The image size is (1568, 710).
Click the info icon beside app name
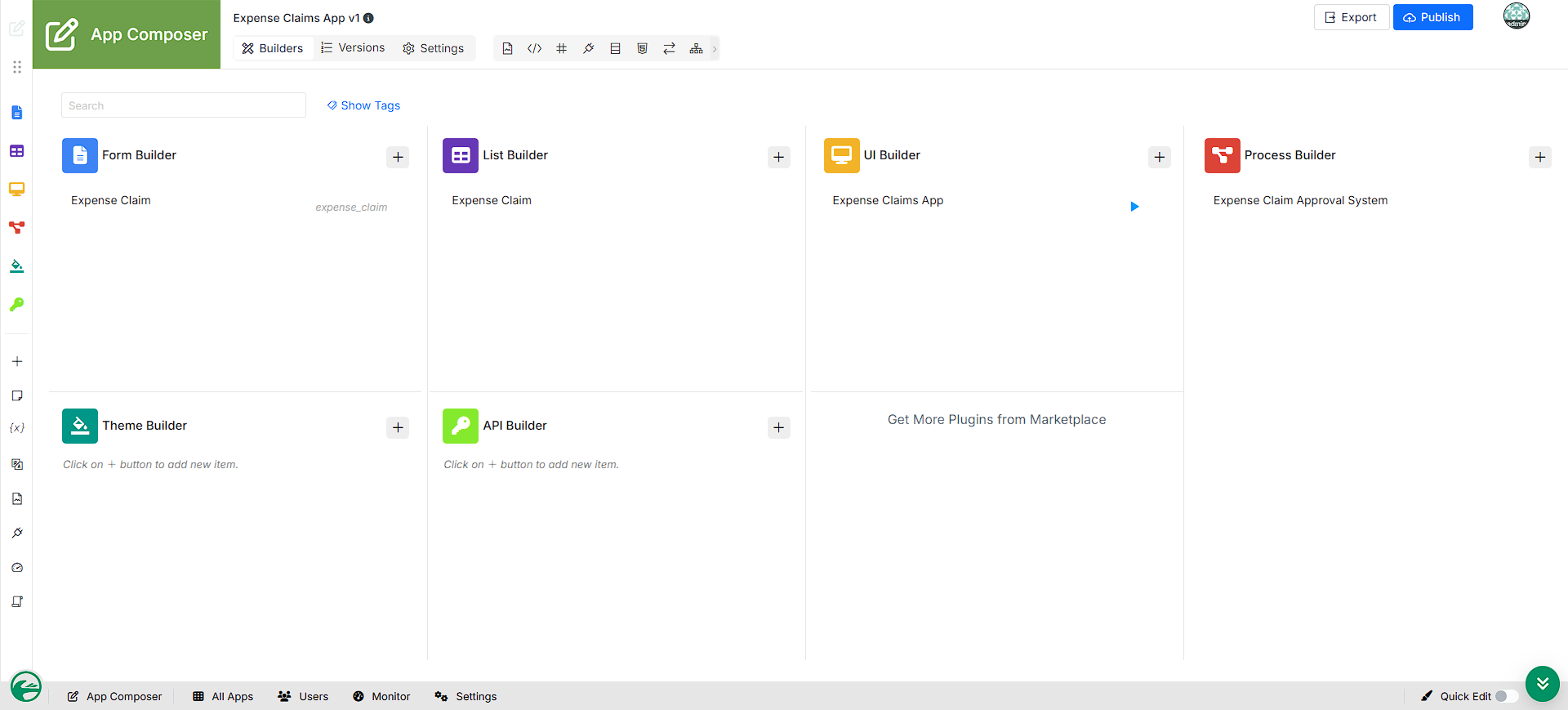[x=368, y=18]
